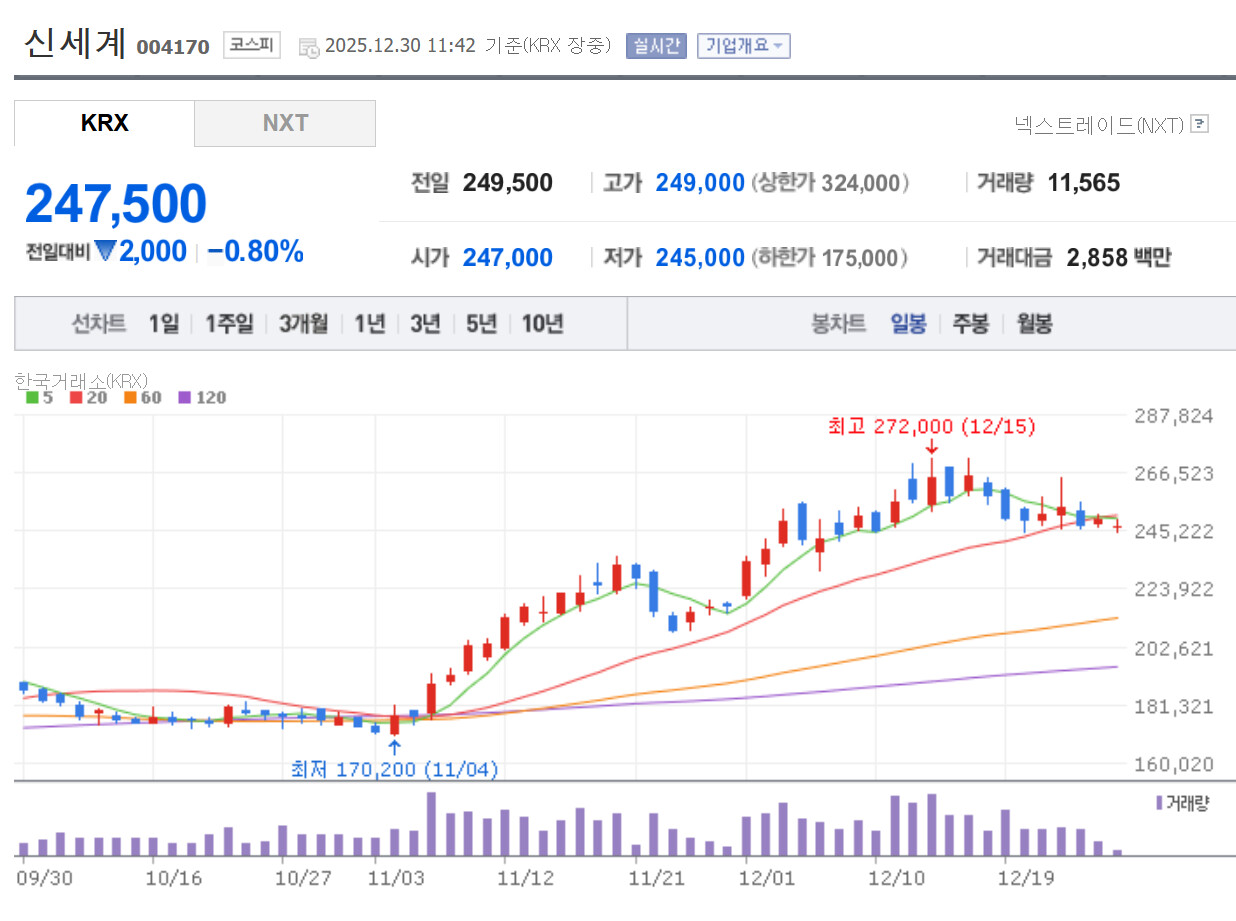This screenshot has height=921, width=1236.
Task: Toggle the 실시간 real-time badge
Action: pos(656,46)
